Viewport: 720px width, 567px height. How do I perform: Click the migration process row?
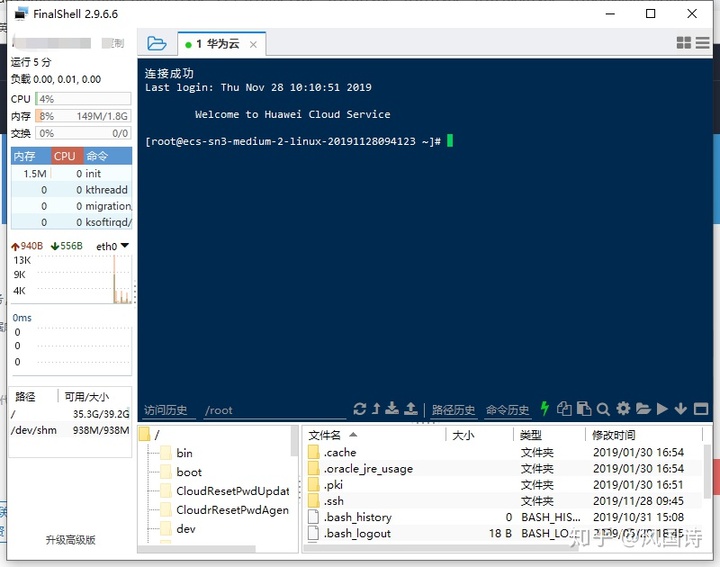[72, 206]
